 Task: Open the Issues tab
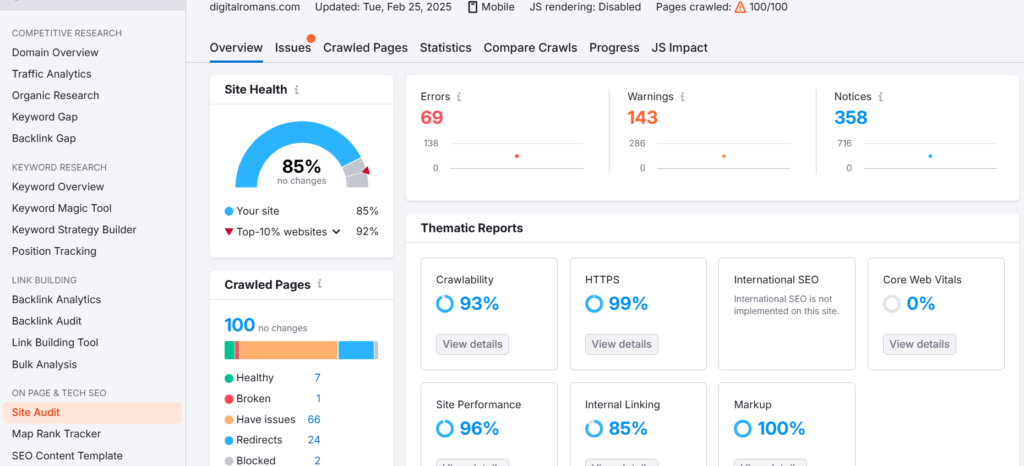coord(293,48)
